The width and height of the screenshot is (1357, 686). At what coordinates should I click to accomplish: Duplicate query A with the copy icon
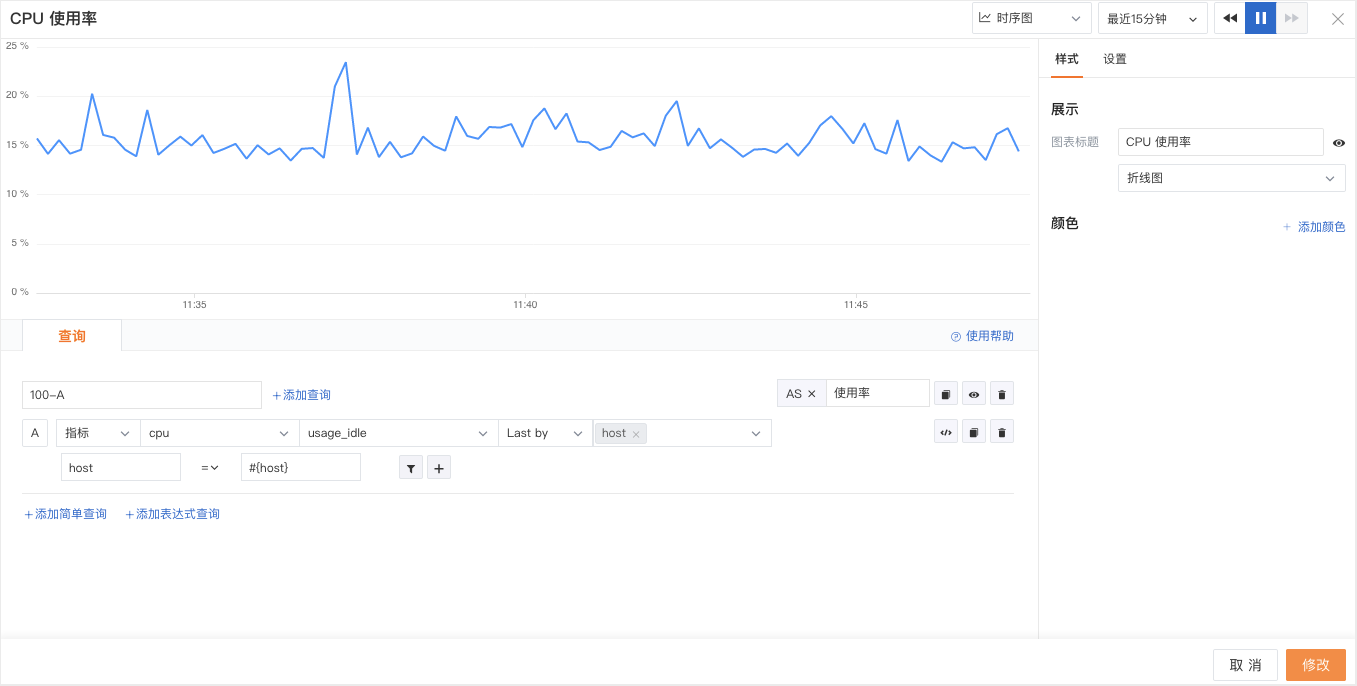tap(974, 432)
